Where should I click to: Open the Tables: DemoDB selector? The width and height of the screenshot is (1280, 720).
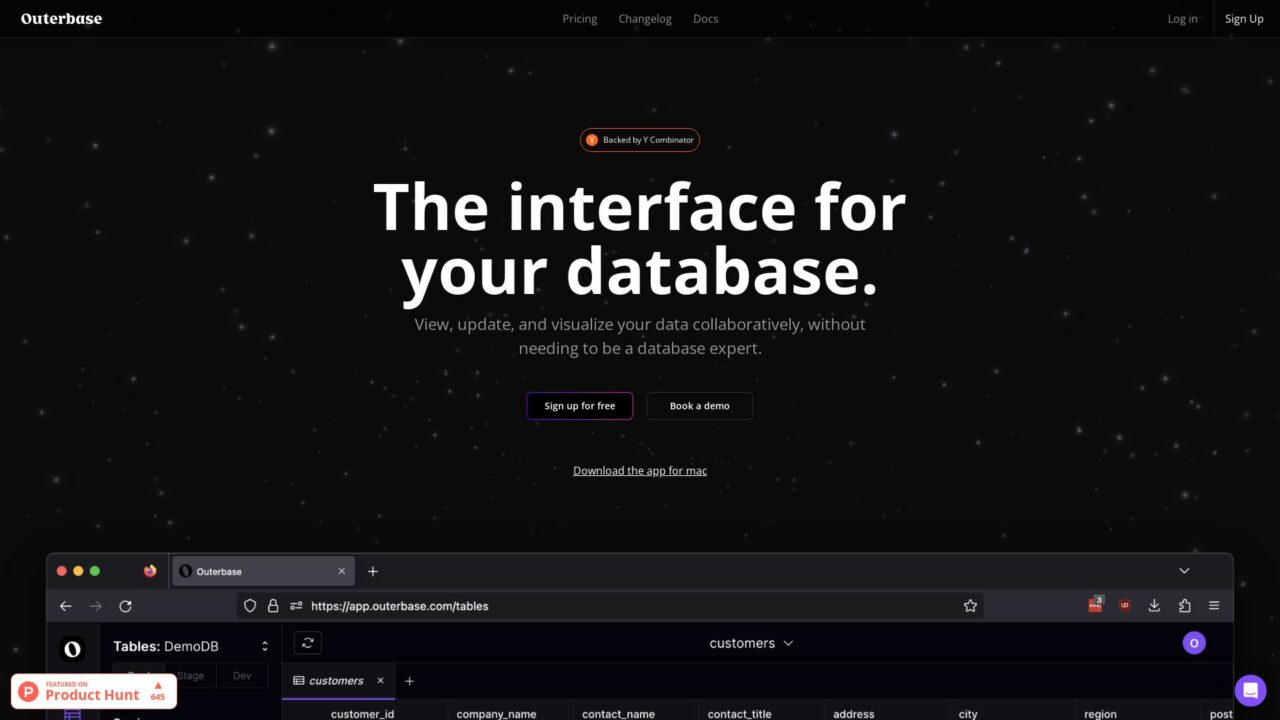click(x=192, y=645)
